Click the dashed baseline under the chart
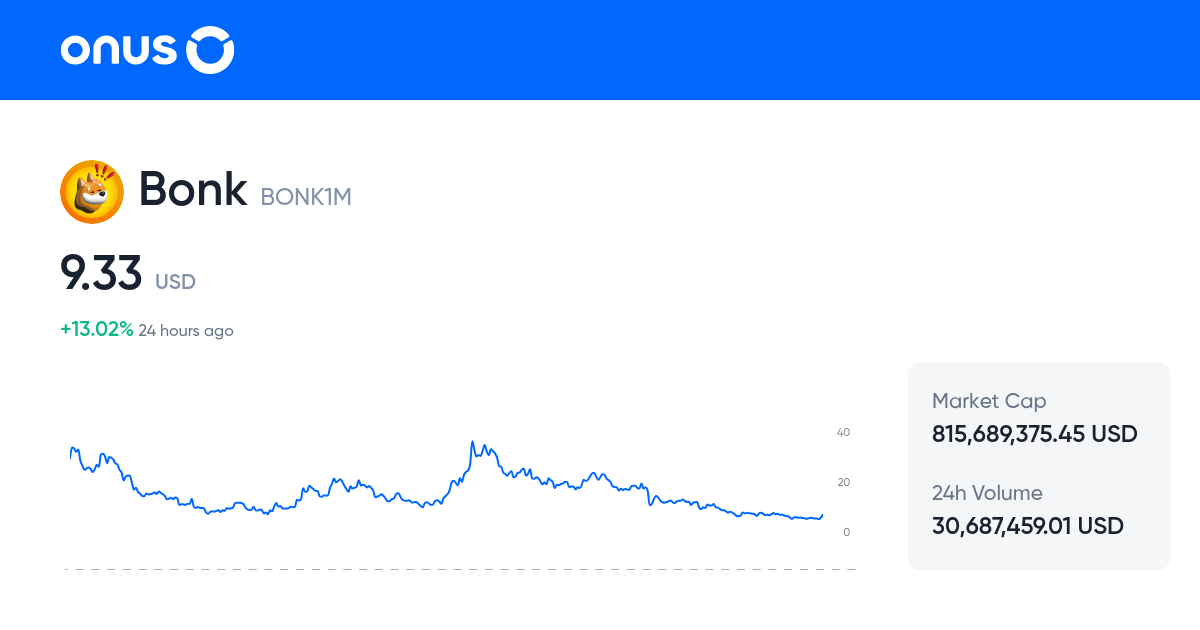The height and width of the screenshot is (630, 1200). pos(460,570)
